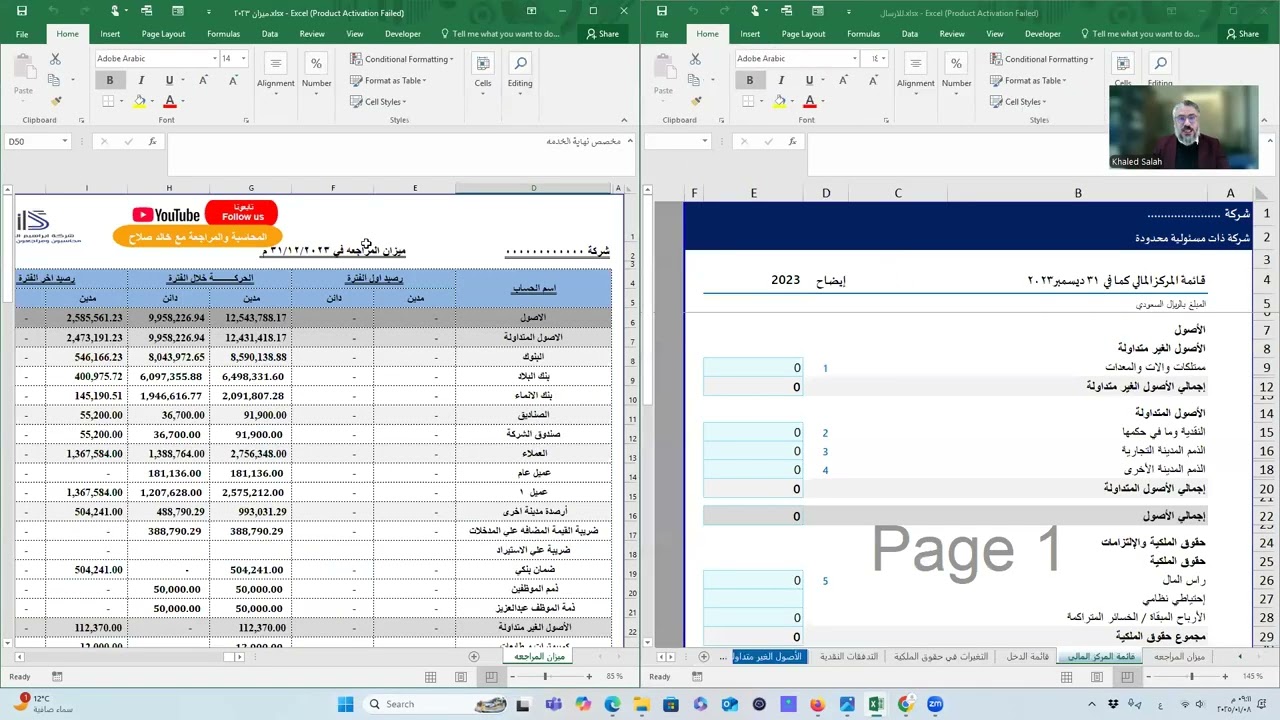The width and height of the screenshot is (1280, 720).
Task: Toggle Underline in right Excel window
Action: click(x=809, y=80)
